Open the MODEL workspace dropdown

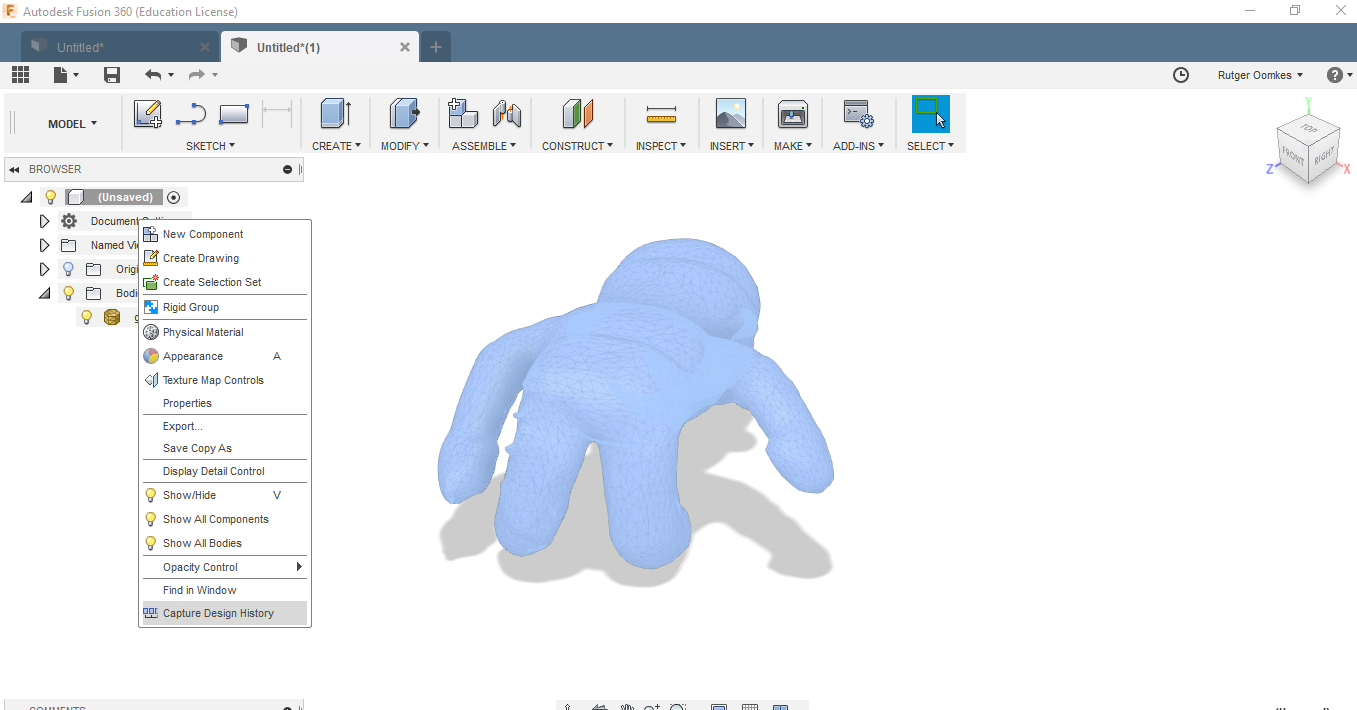click(x=73, y=124)
